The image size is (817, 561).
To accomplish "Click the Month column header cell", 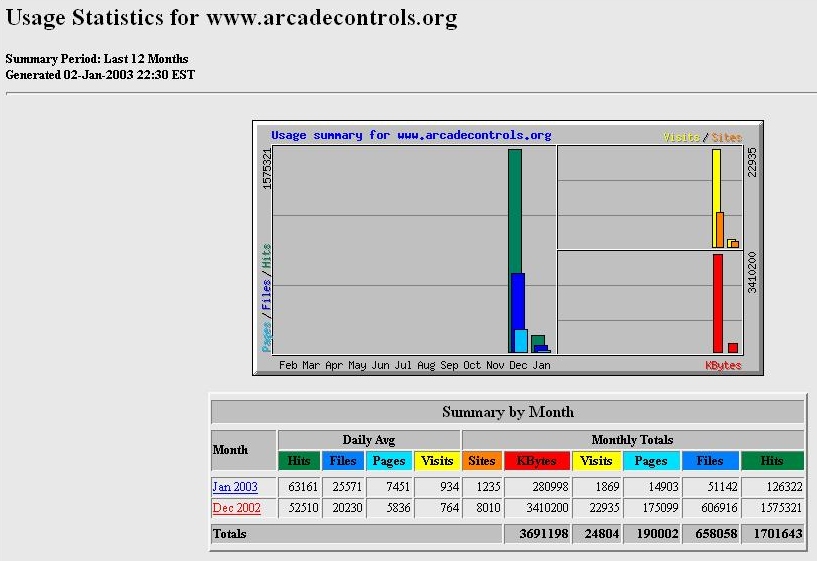I will pos(243,450).
